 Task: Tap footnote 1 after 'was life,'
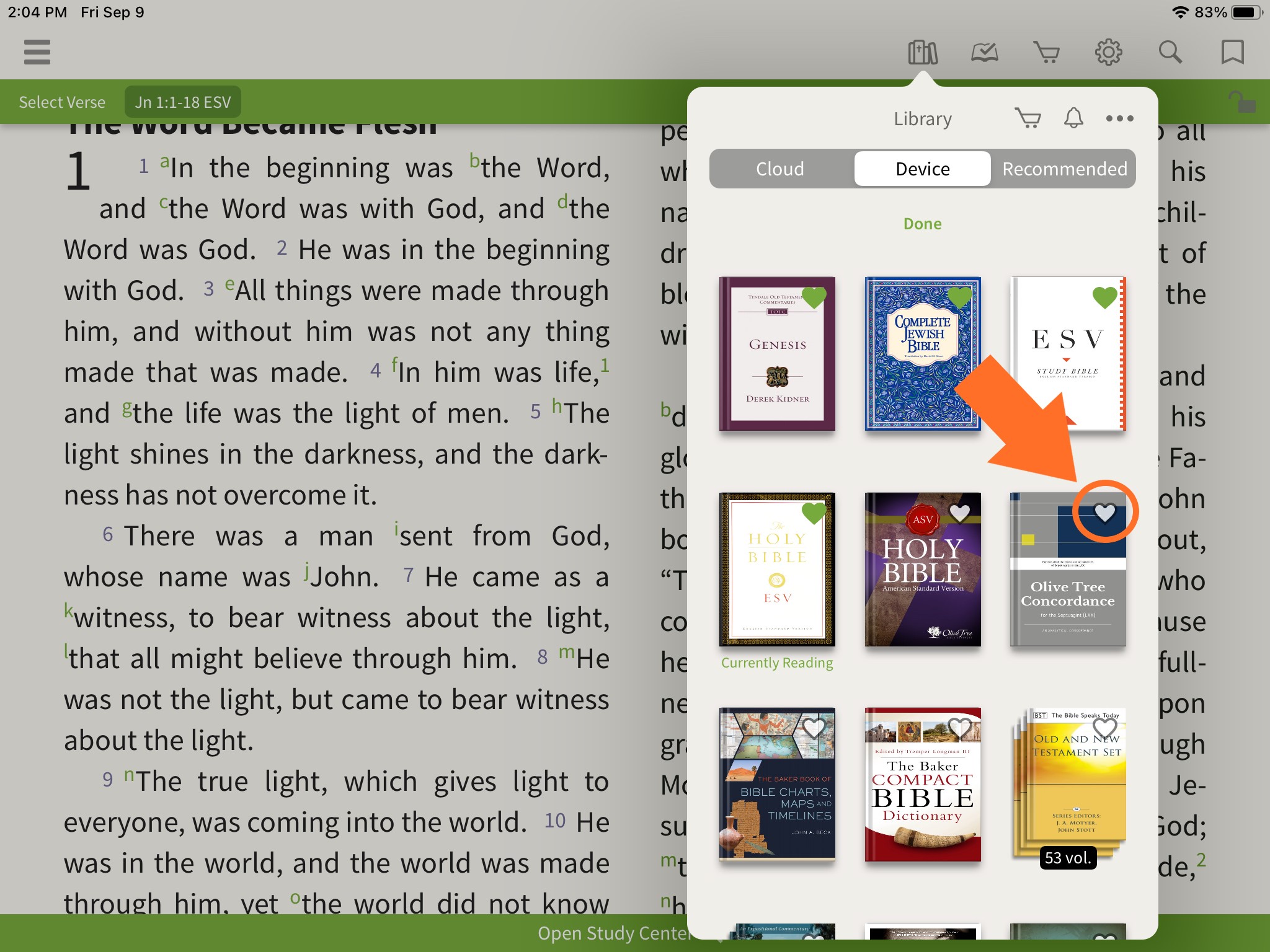[605, 364]
